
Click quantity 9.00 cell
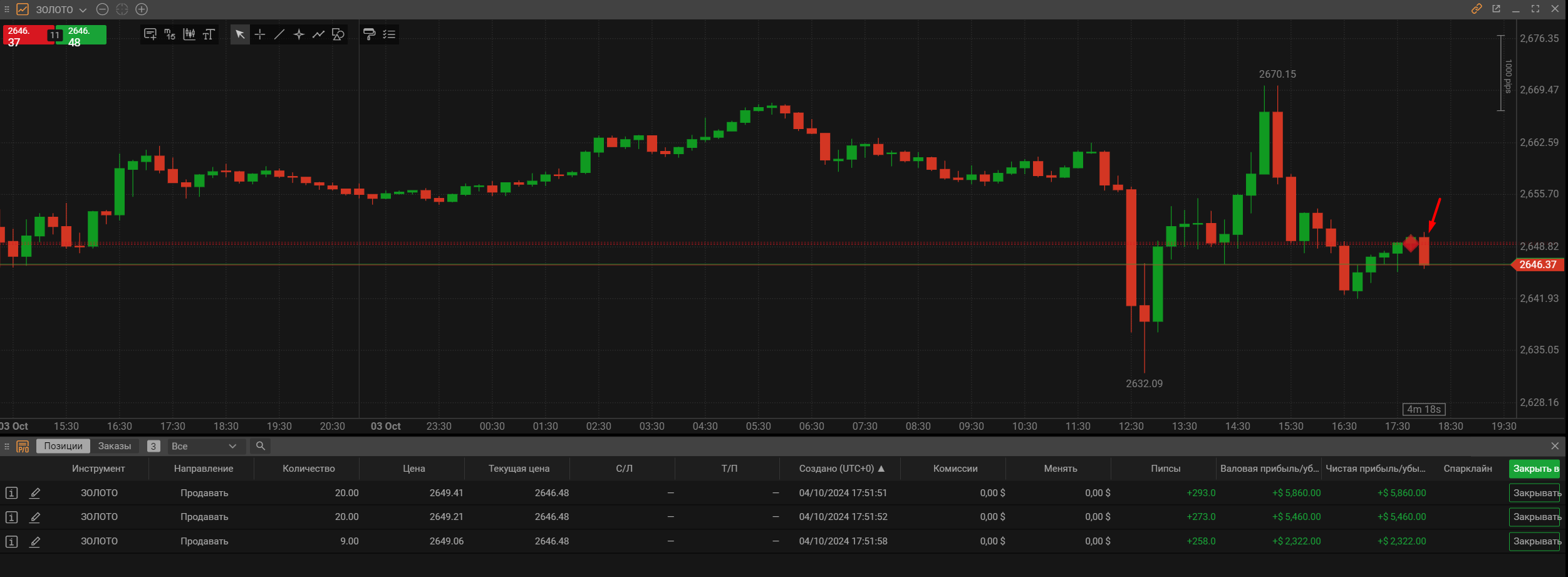[x=349, y=541]
